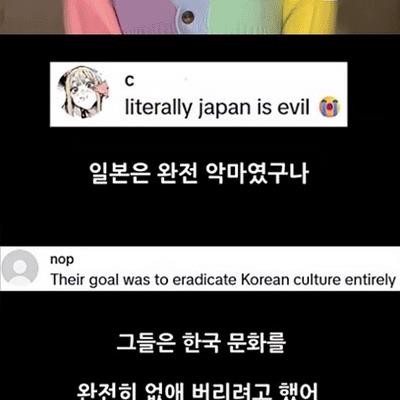Screen dimensions: 400x400
Task: Click the gray default profile avatar
Action: coord(20,269)
